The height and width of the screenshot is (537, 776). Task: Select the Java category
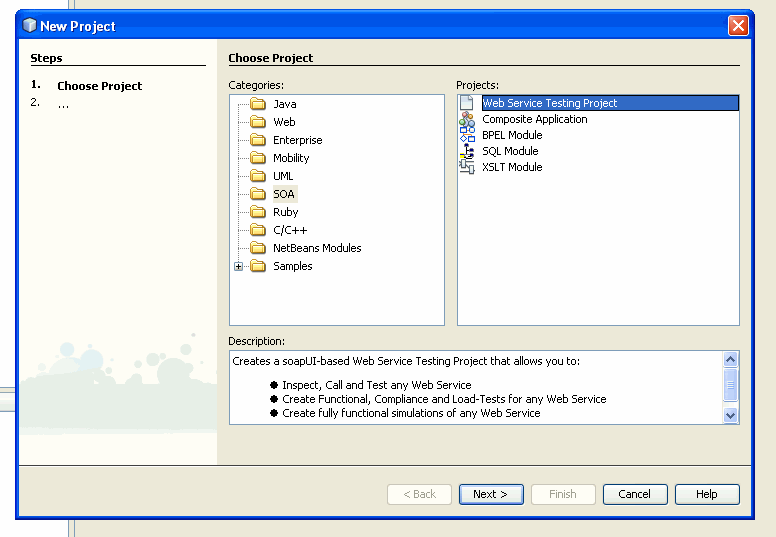pyautogui.click(x=285, y=104)
